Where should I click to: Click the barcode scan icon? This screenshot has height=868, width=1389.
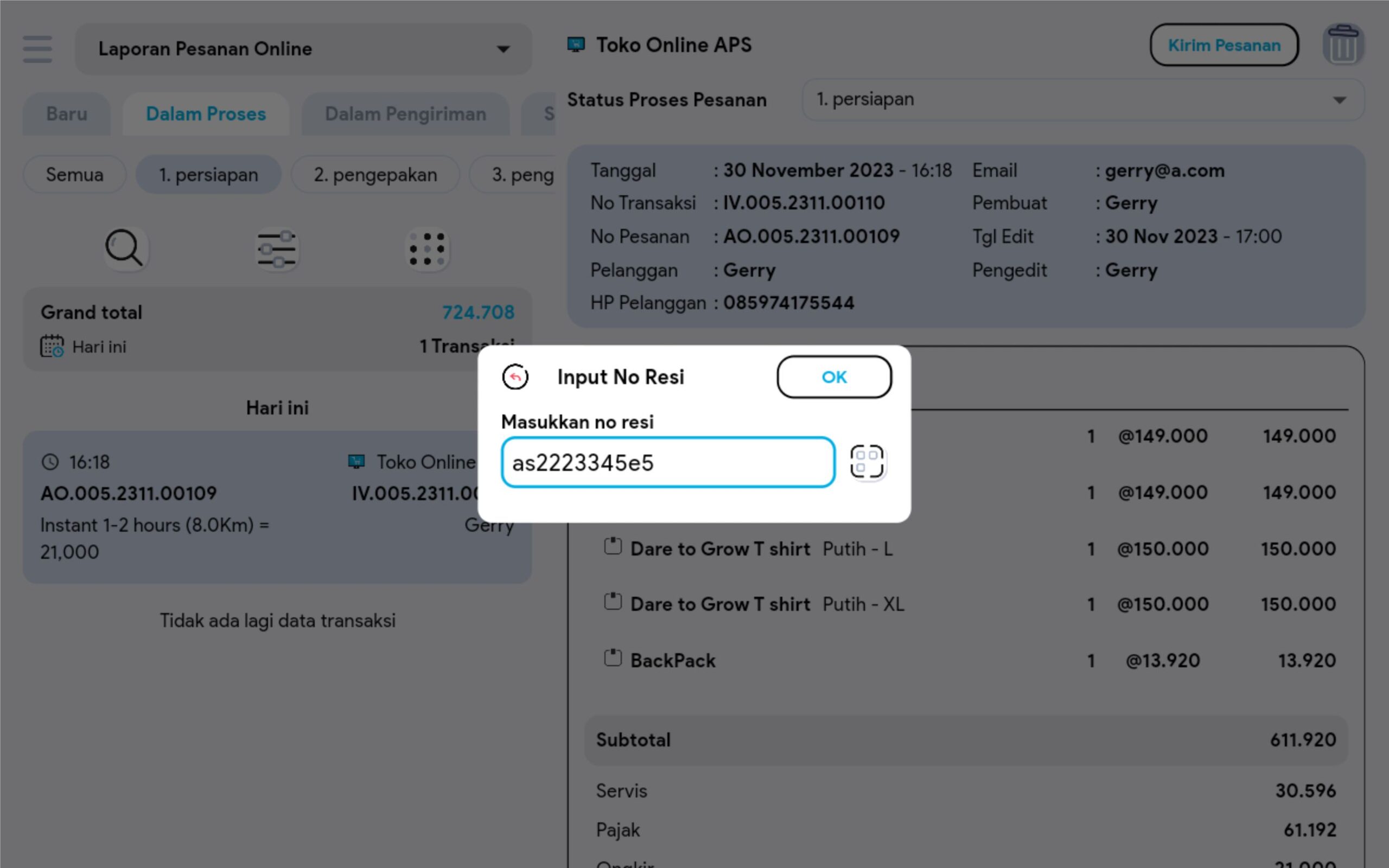866,462
